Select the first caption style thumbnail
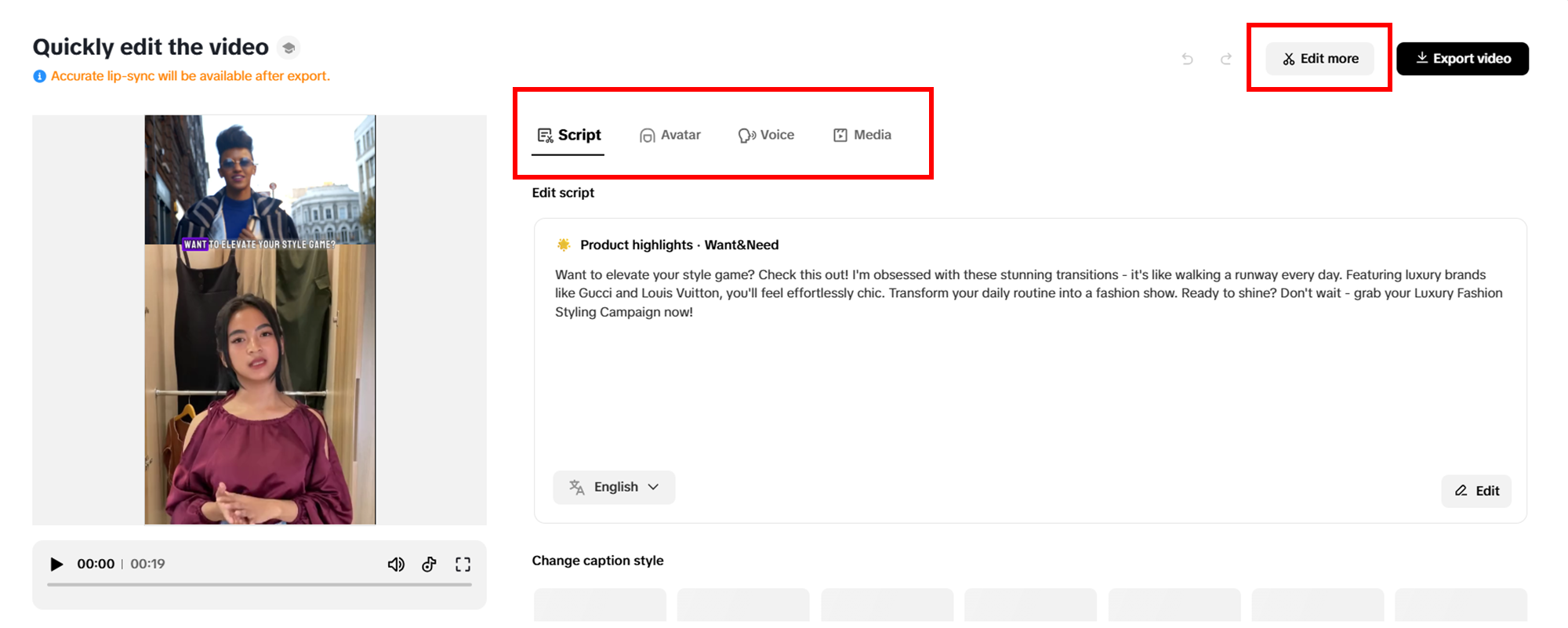This screenshot has width=1568, height=628. [600, 605]
